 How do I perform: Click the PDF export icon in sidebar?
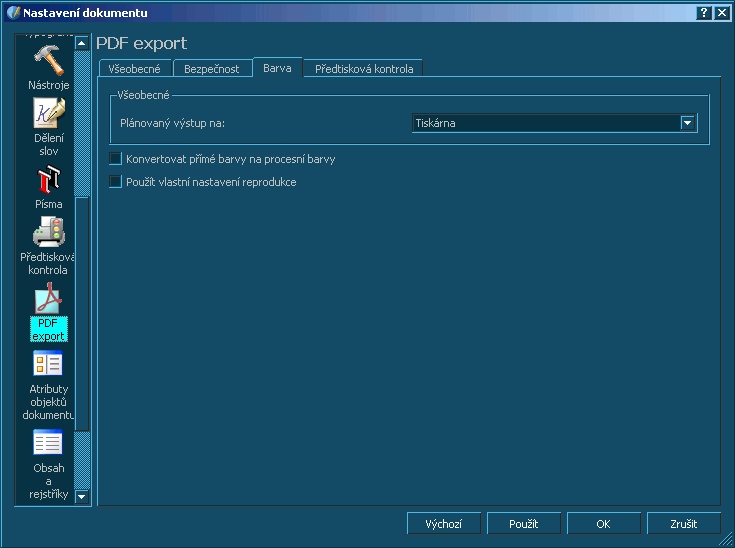tap(48, 300)
